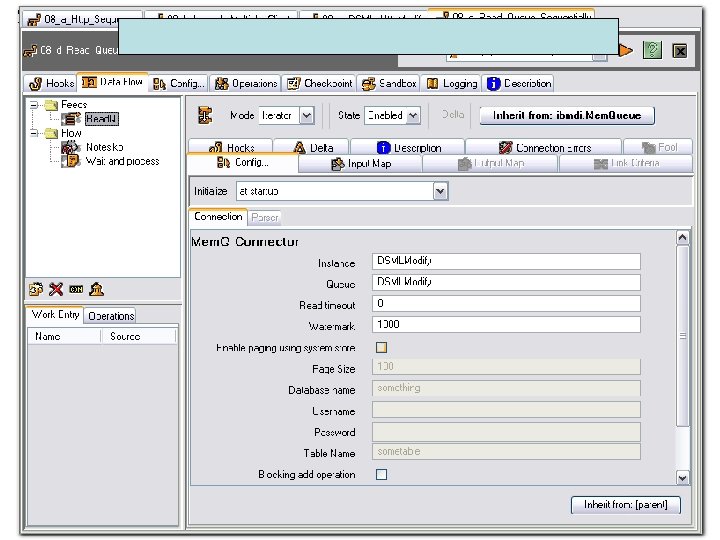Toggle the Blocking add operation checkbox

[381, 474]
